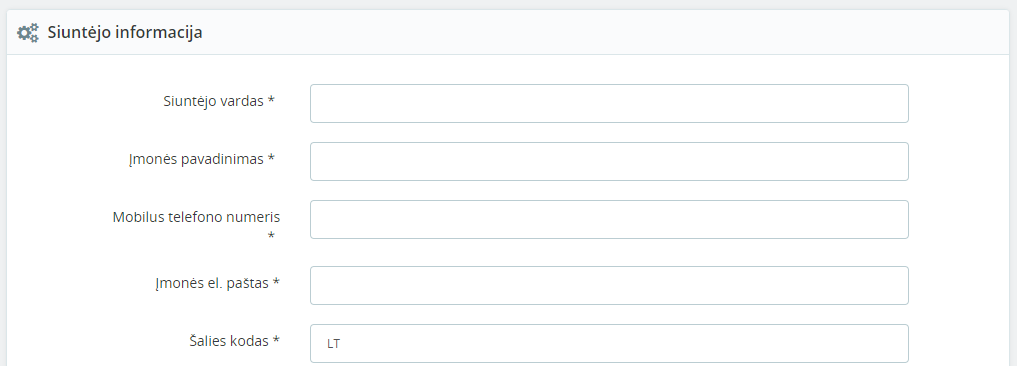The image size is (1017, 366).
Task: Click the Šalies kodas field containing LT
Action: pos(609,343)
